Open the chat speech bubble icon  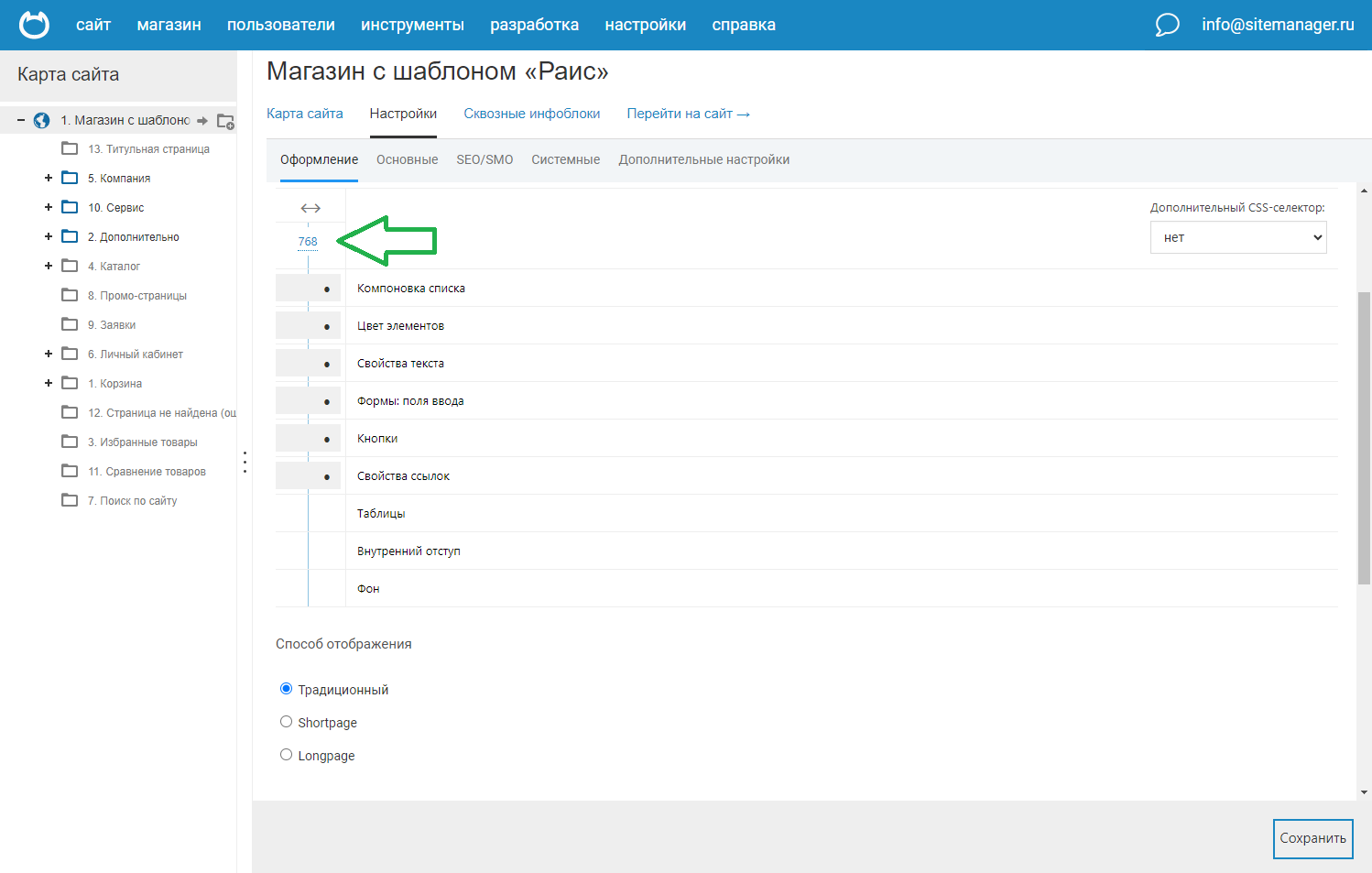coord(1167,25)
